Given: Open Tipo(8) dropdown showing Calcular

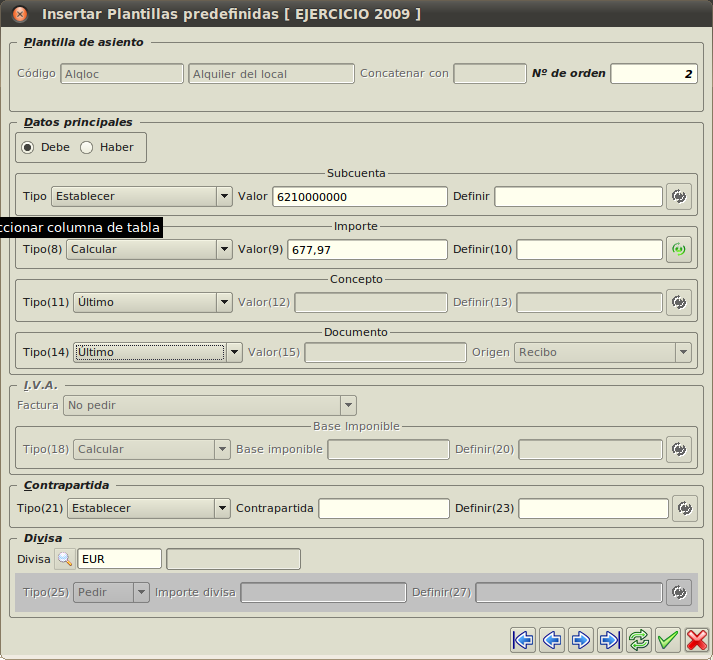Looking at the screenshot, I should 149,249.
